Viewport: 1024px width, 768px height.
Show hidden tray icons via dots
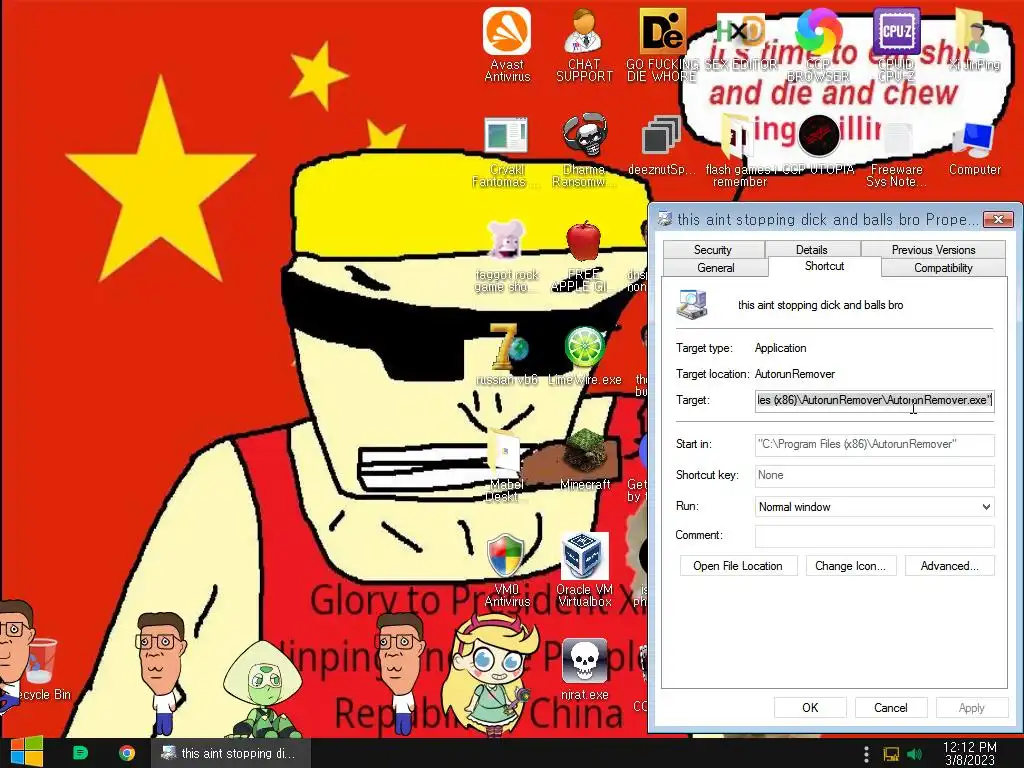pos(866,754)
